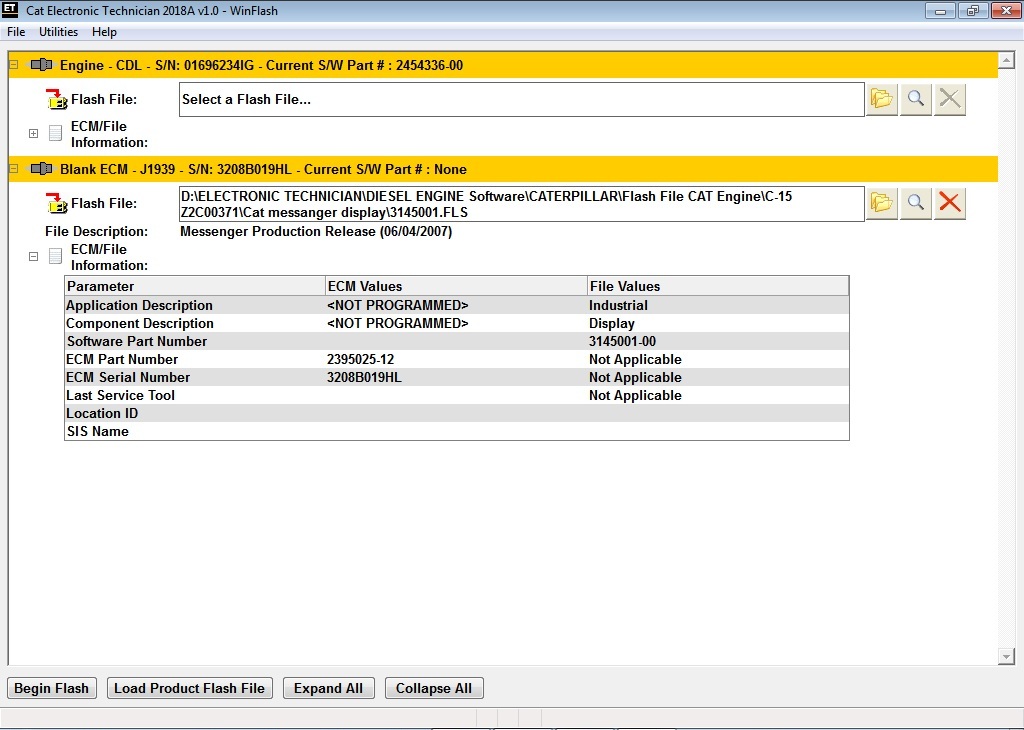Screen dimensions: 1024x730
Task: Select the Component Description row
Action: pos(456,323)
